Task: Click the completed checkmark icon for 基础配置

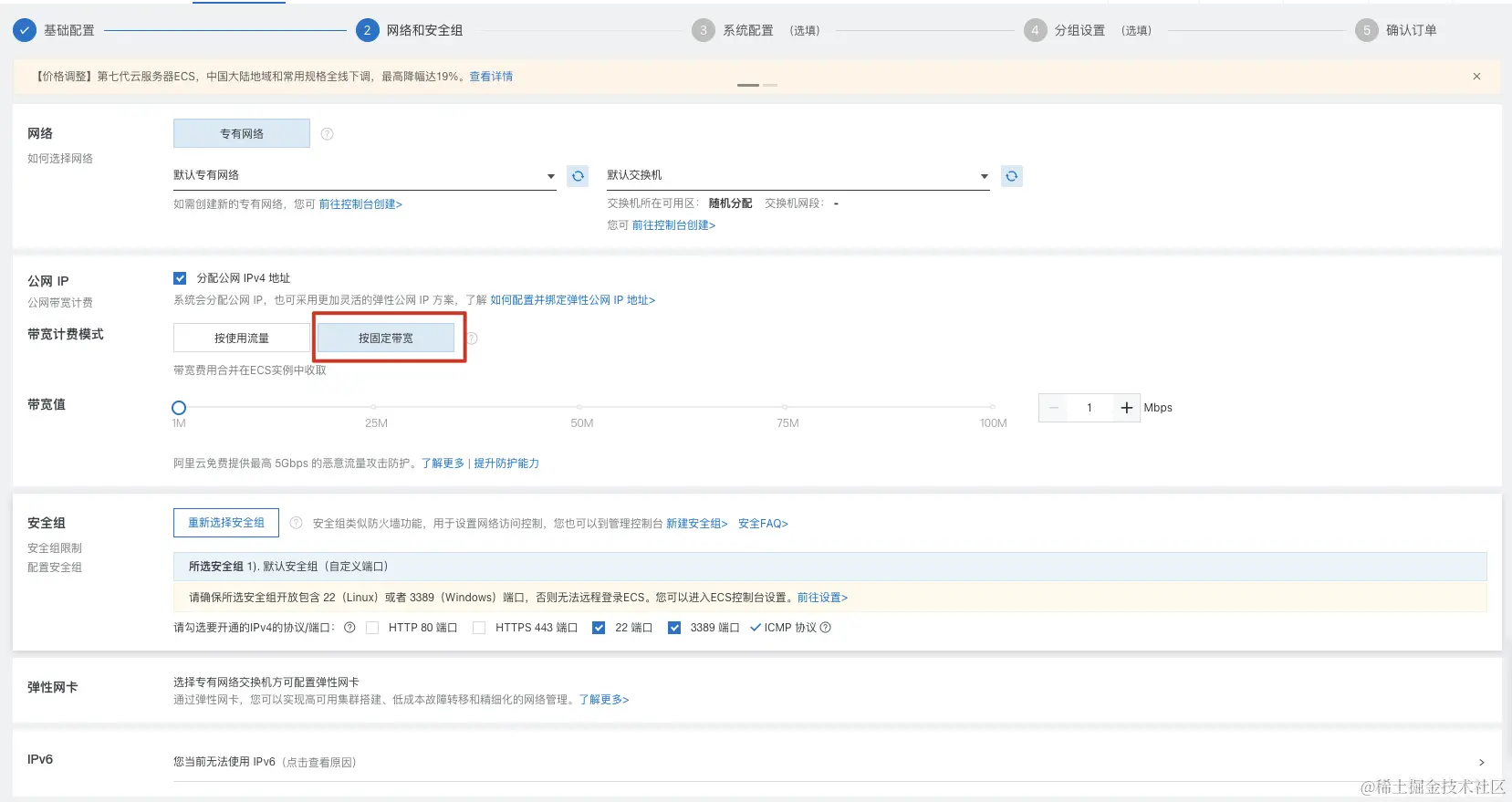Action: coord(25,30)
